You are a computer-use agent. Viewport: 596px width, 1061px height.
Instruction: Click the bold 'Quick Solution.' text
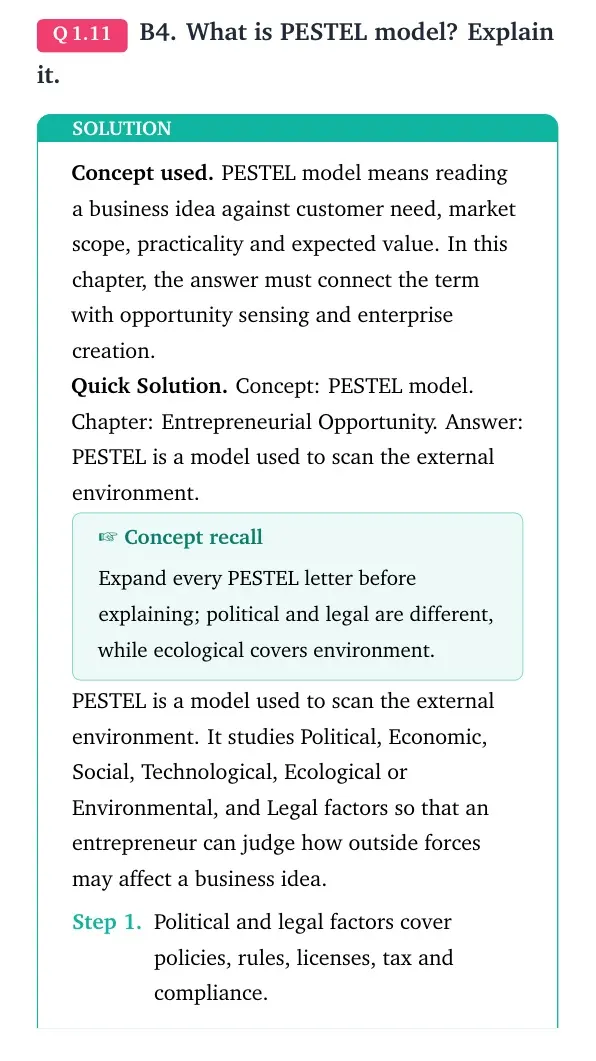150,386
